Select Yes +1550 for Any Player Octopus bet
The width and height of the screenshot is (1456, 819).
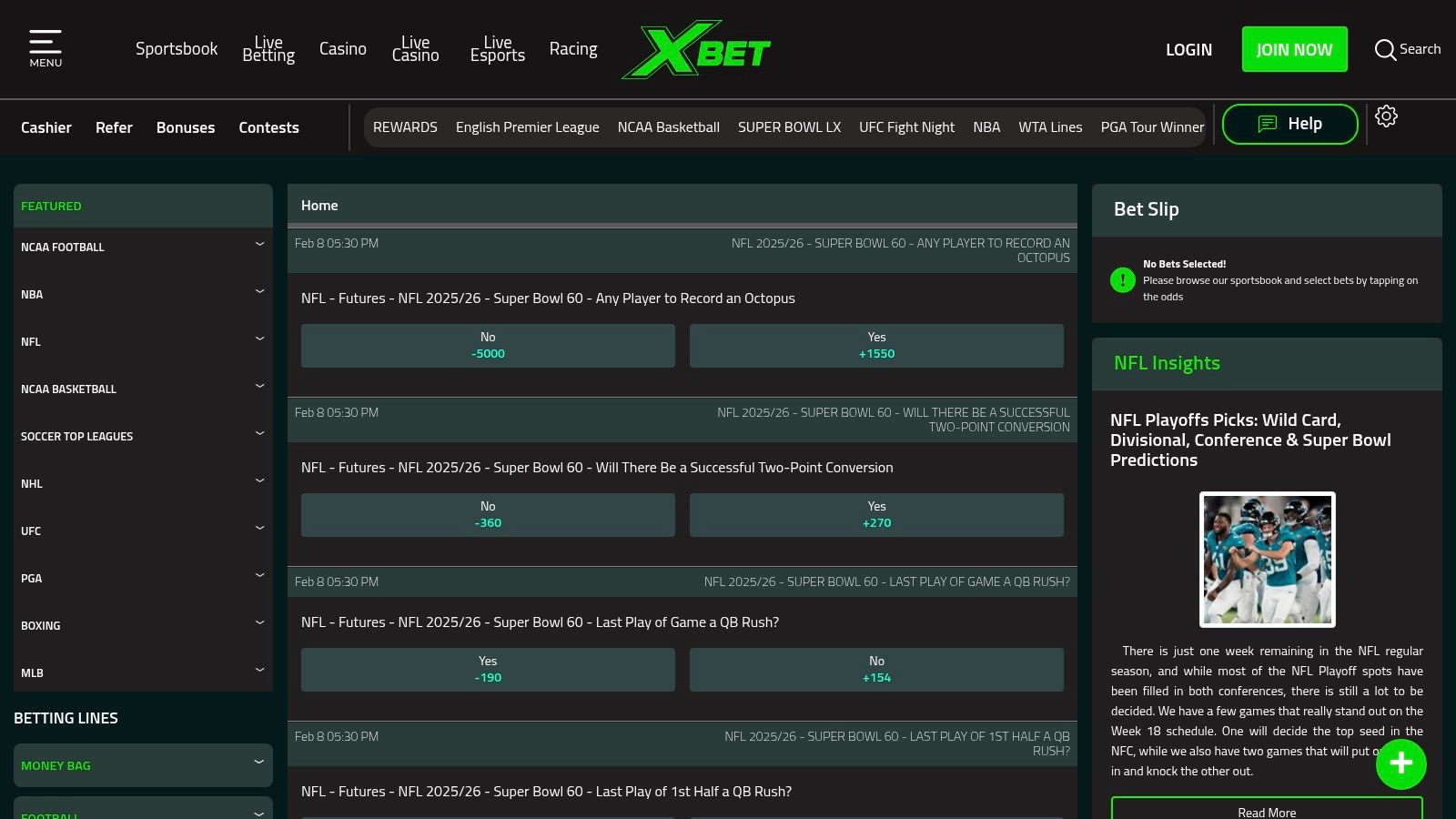click(x=875, y=345)
